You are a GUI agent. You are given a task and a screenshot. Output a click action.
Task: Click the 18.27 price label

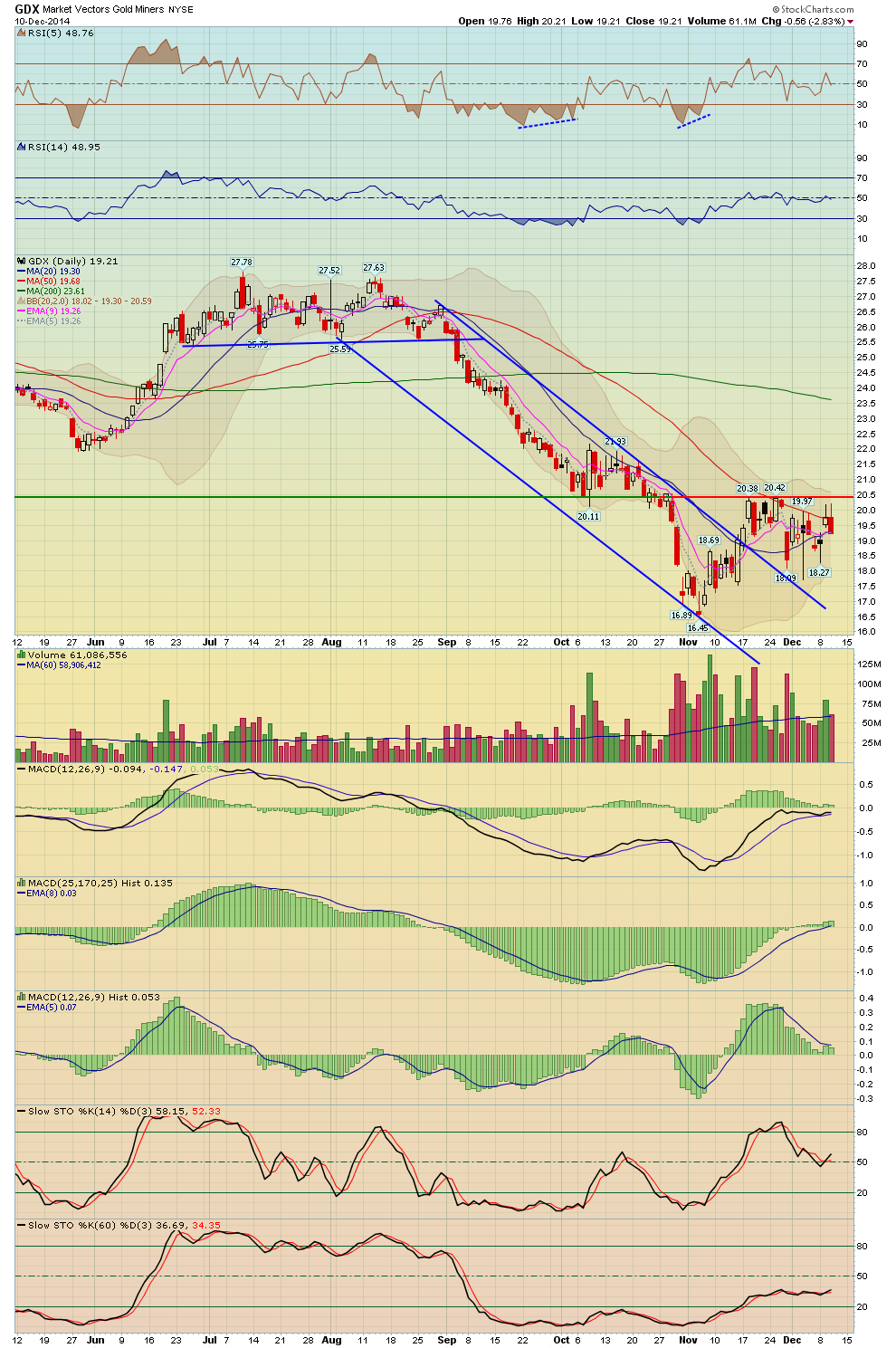[x=819, y=572]
